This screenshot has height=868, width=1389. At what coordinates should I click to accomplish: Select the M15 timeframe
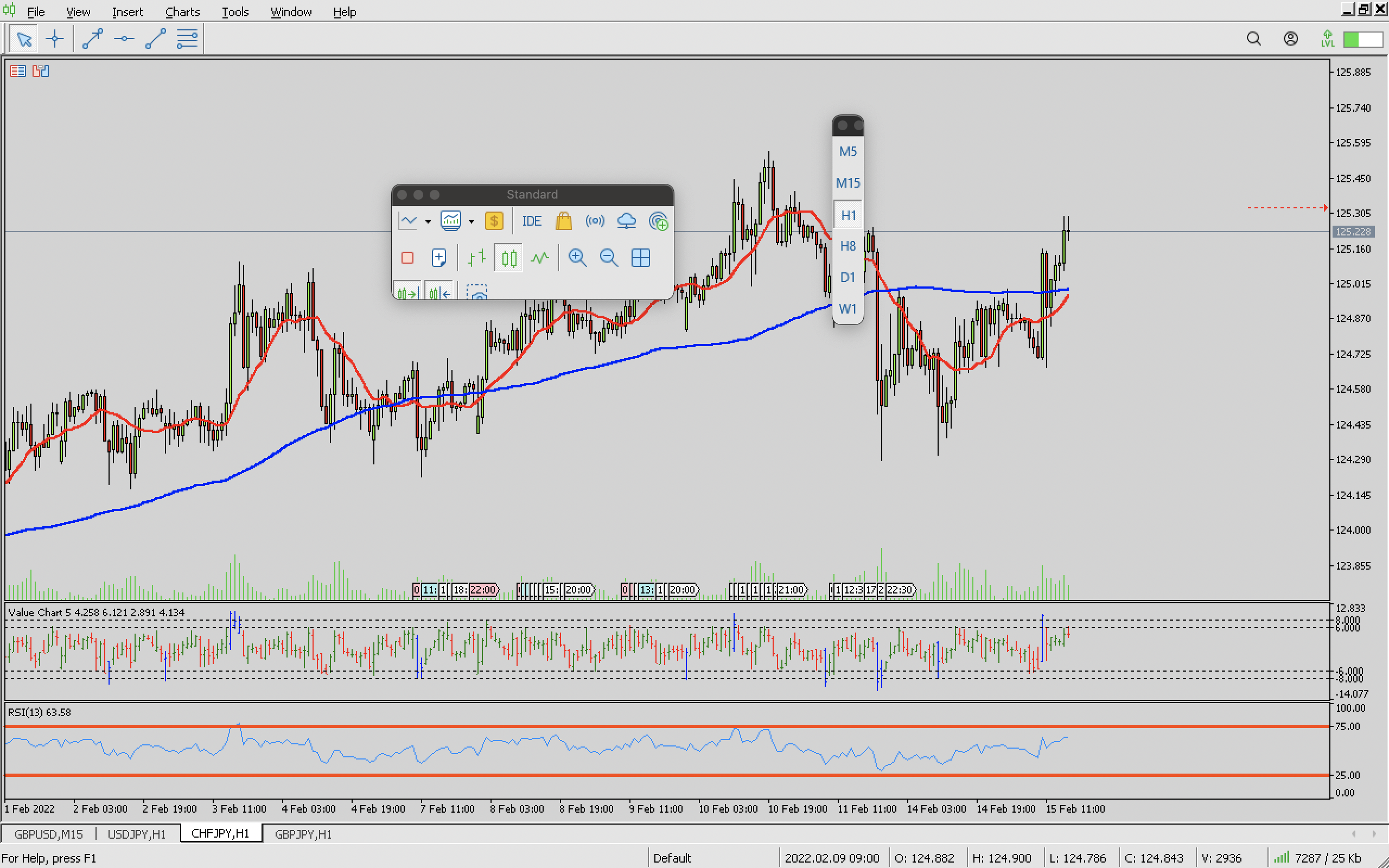click(x=848, y=183)
